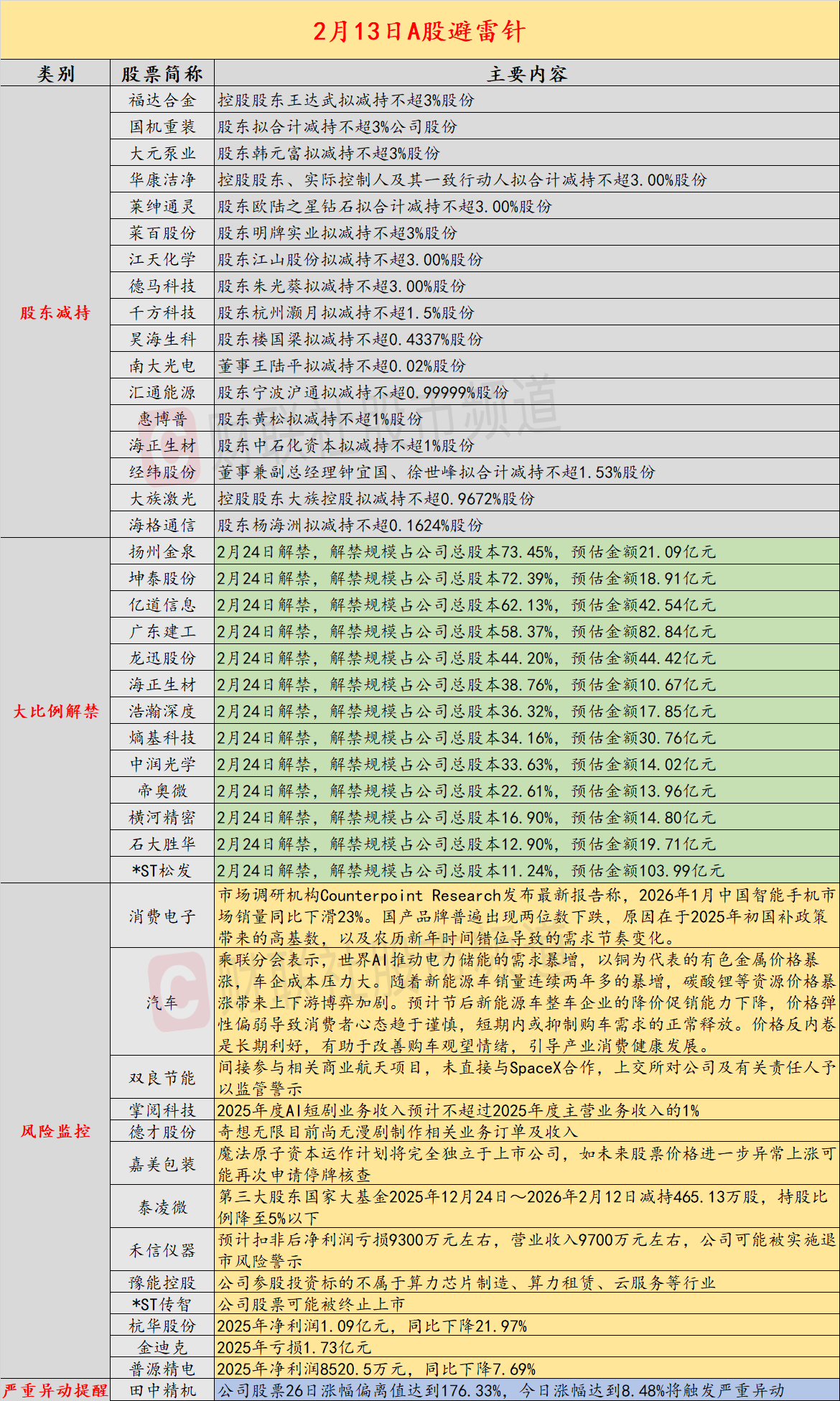Select stock name 千方科技

tap(162, 313)
